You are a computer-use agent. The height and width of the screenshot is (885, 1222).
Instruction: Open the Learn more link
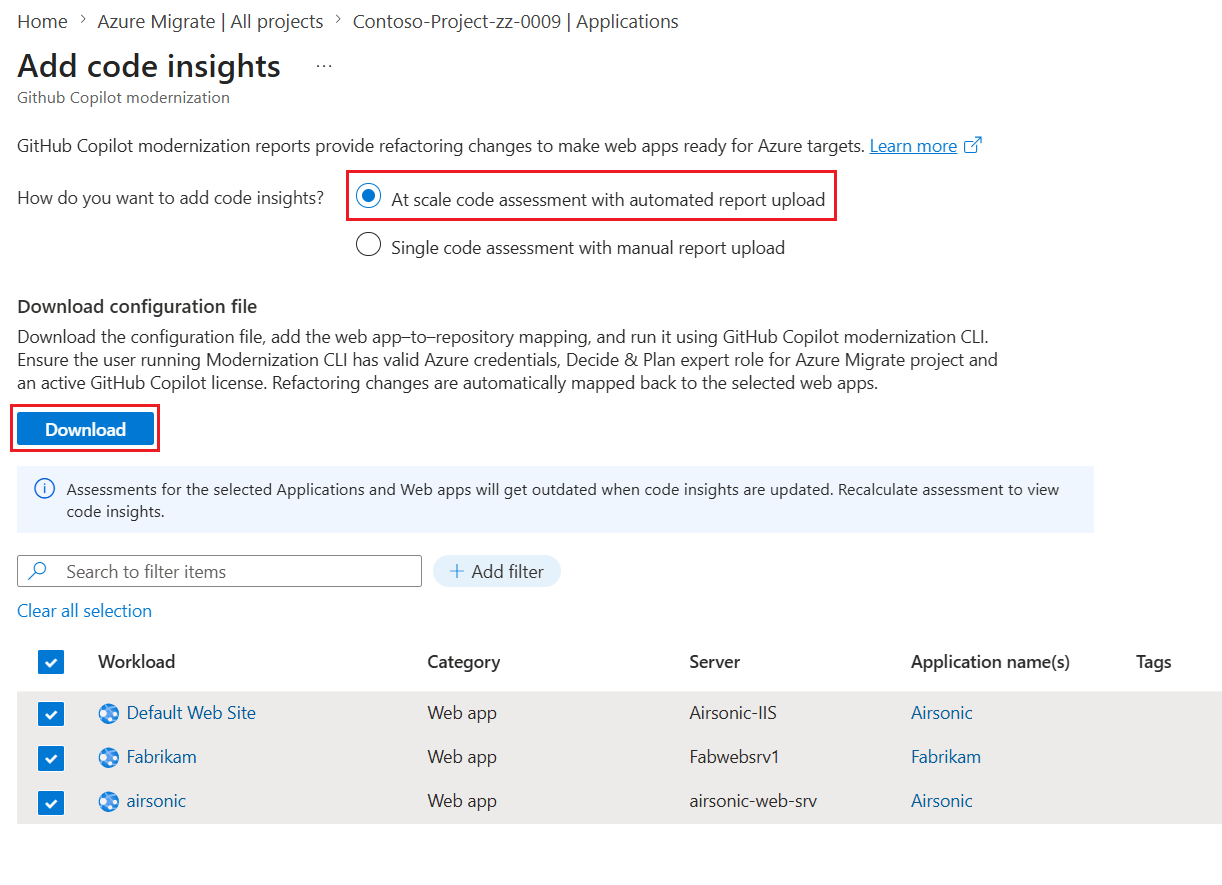click(x=913, y=146)
